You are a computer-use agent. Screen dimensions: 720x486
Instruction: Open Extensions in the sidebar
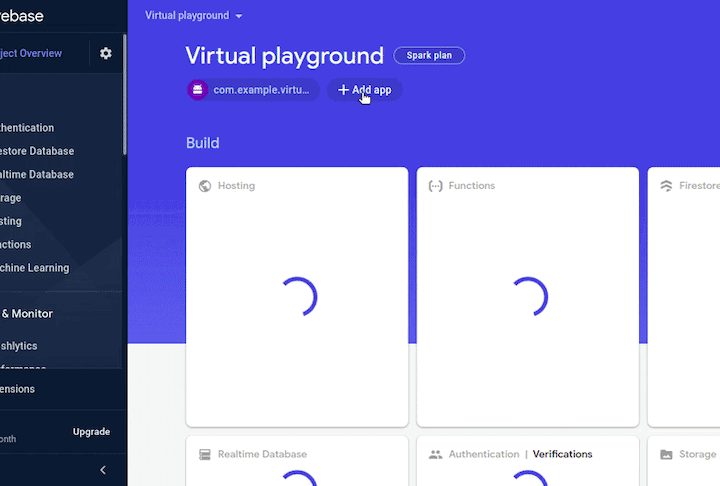(x=17, y=389)
